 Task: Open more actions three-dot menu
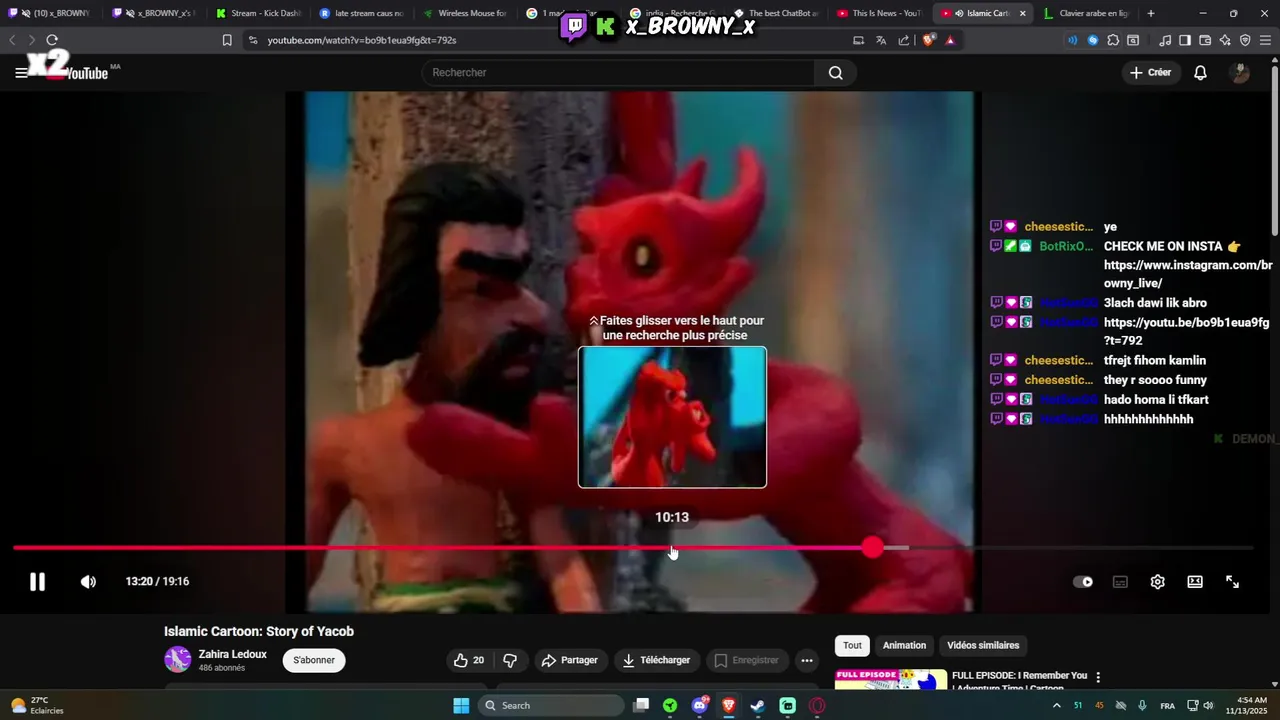pos(807,660)
